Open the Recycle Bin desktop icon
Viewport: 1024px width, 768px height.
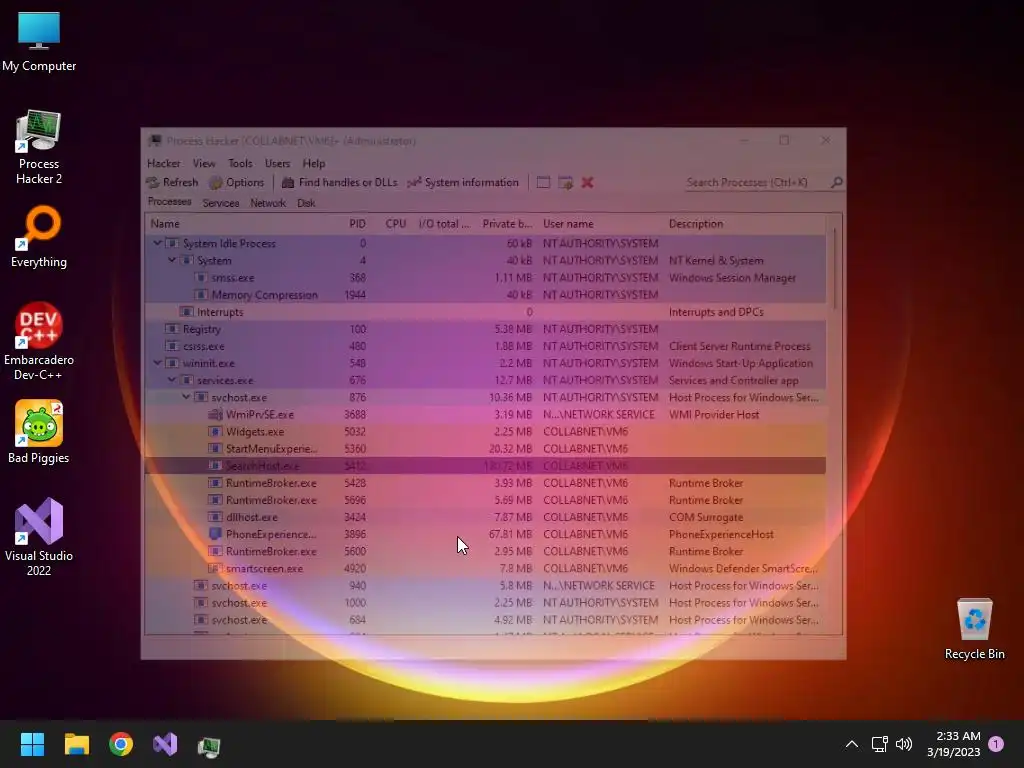974,628
